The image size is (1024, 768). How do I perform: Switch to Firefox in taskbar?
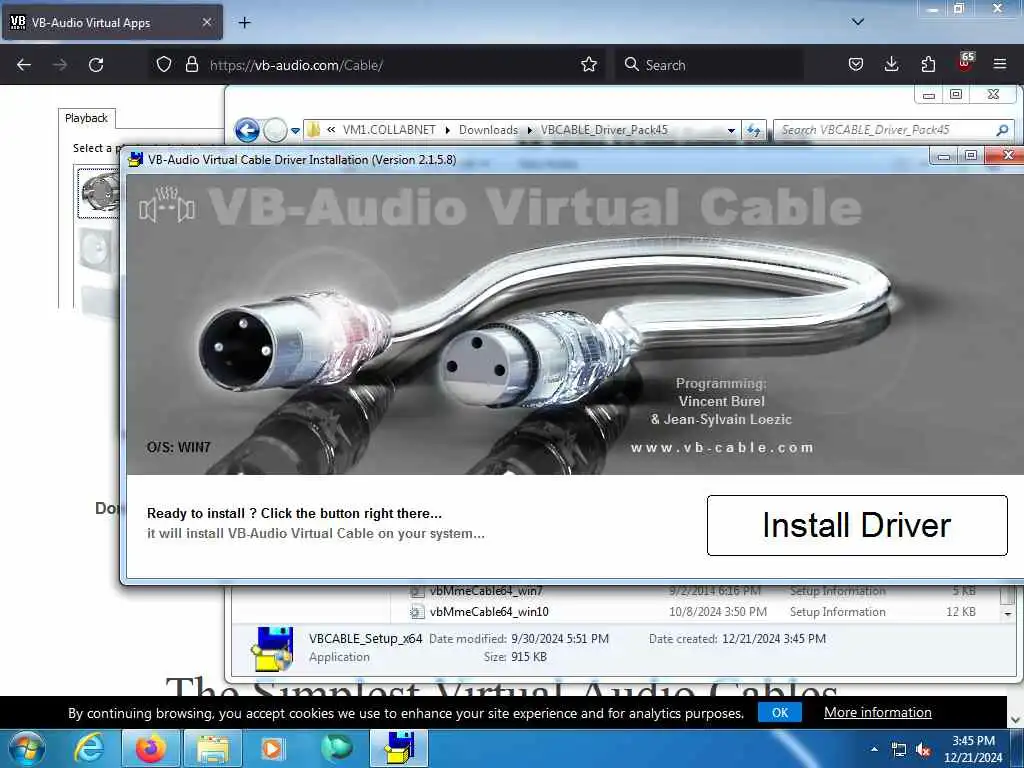point(150,748)
